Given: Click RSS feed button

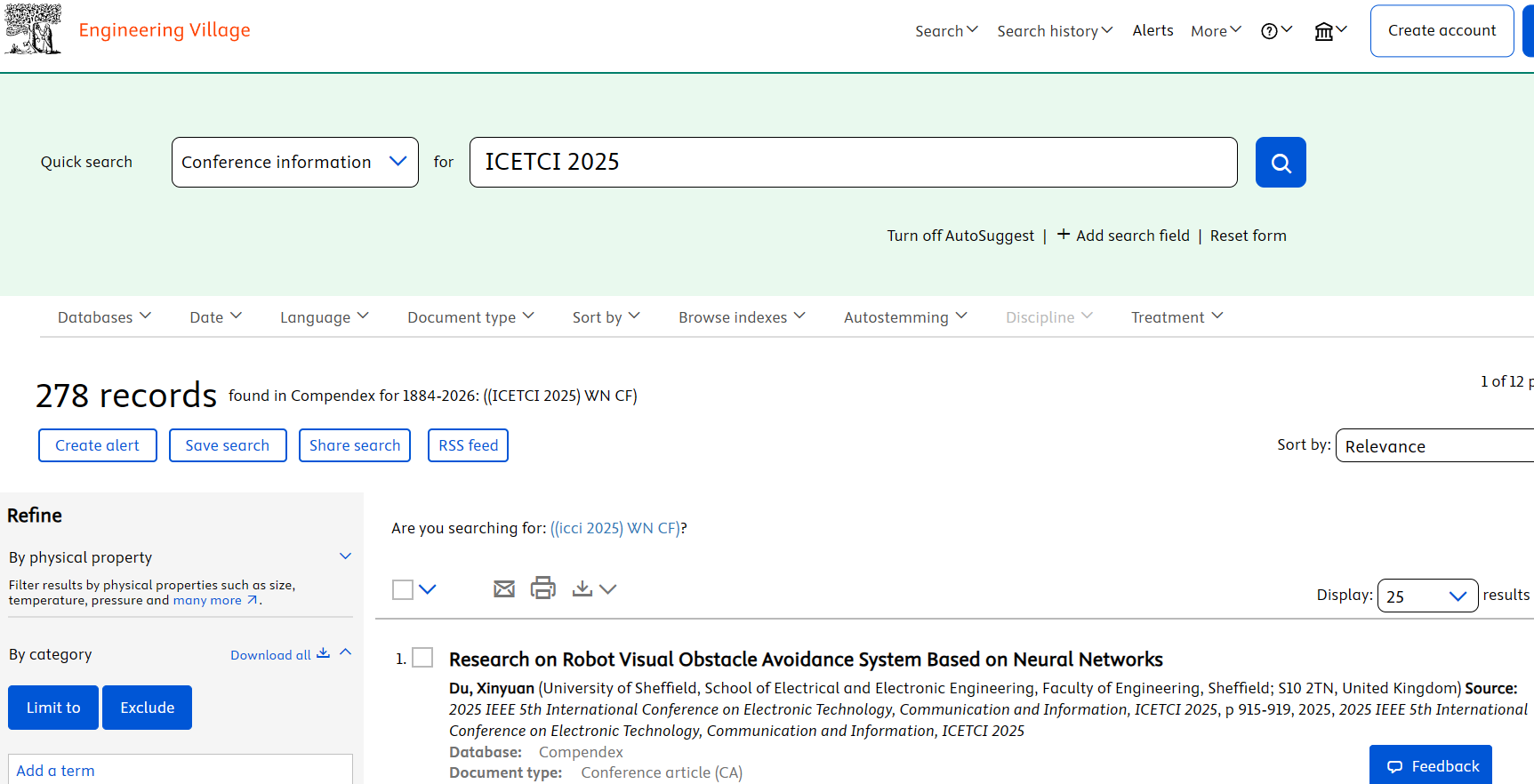Looking at the screenshot, I should pos(468,445).
